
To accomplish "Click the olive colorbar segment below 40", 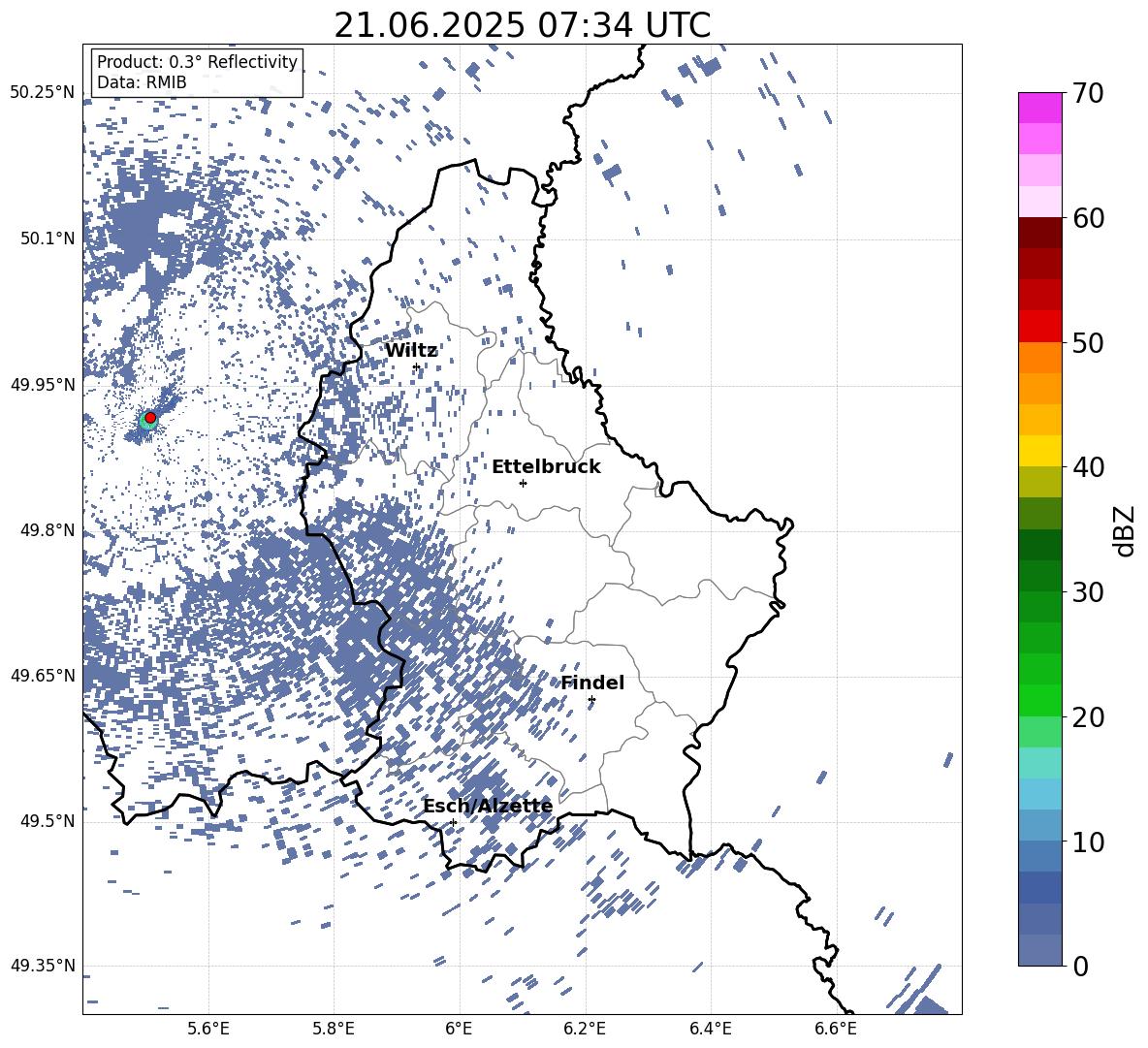I will (x=1040, y=482).
